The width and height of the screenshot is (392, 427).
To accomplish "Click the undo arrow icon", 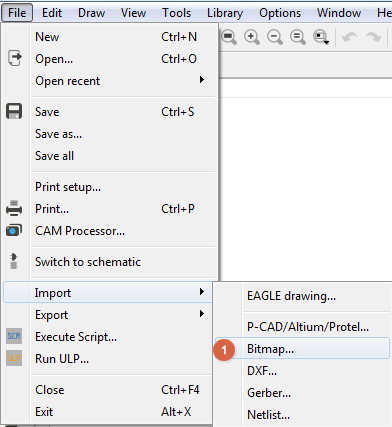I will point(350,37).
